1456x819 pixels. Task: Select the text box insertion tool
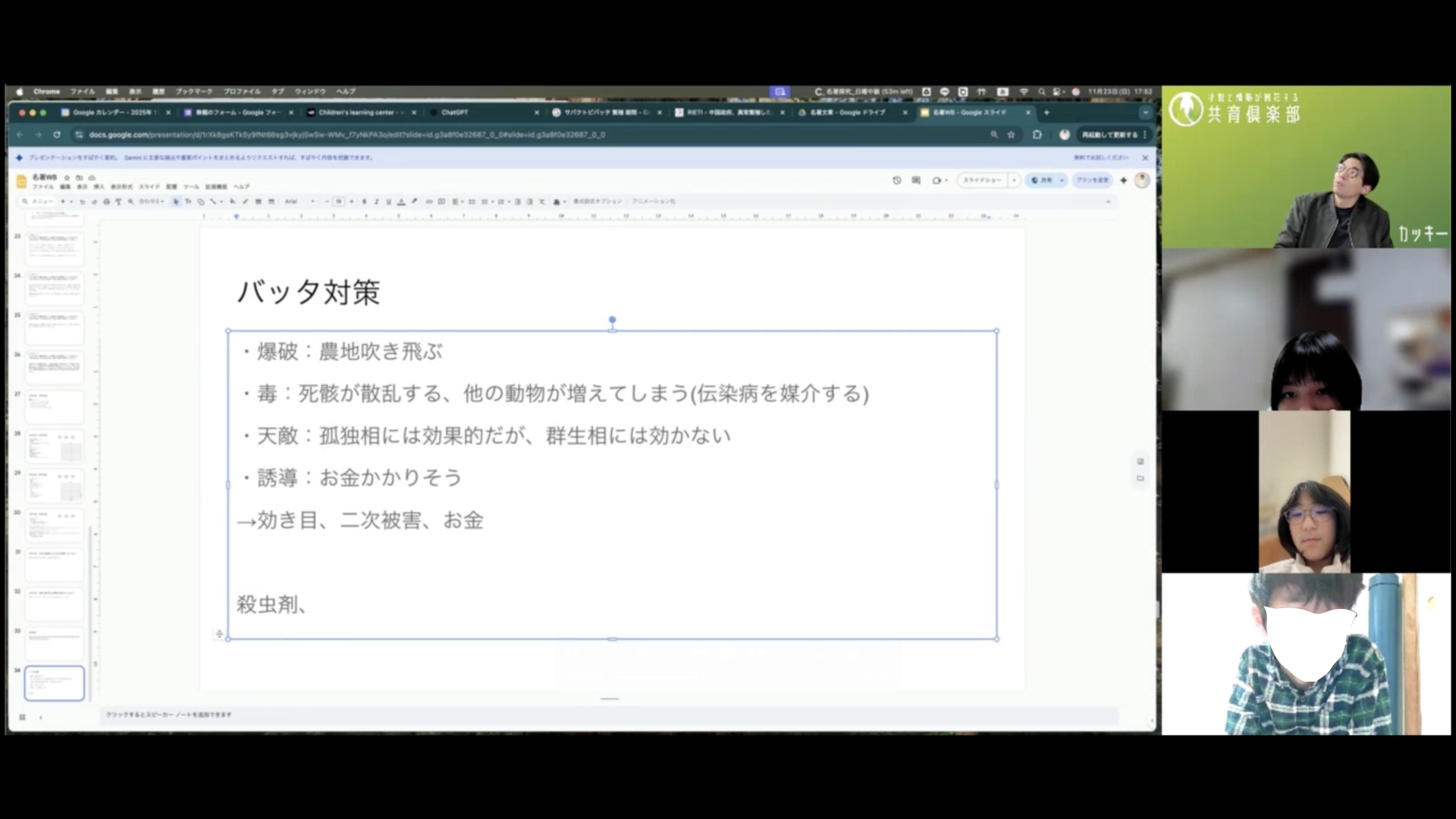click(x=187, y=202)
